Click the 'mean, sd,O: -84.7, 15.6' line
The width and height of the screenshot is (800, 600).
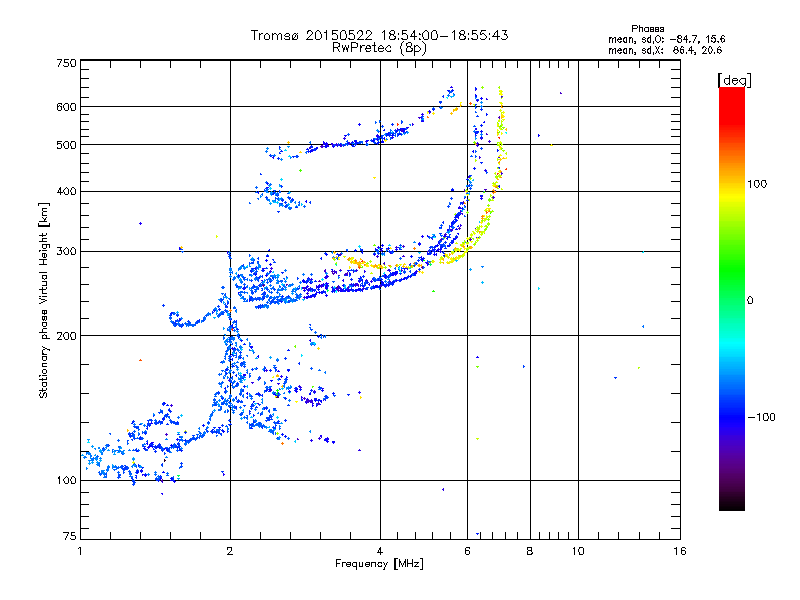pyautogui.click(x=666, y=39)
